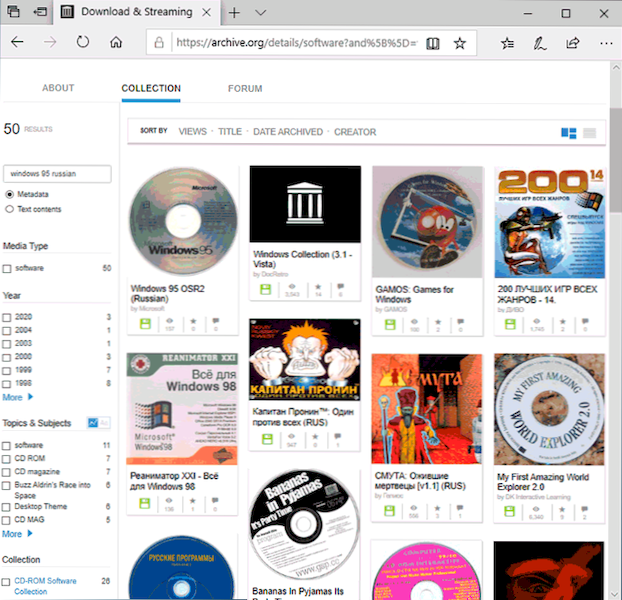The image size is (622, 600).
Task: Click software icon under Реаниматор XXI item
Action: 145,503
